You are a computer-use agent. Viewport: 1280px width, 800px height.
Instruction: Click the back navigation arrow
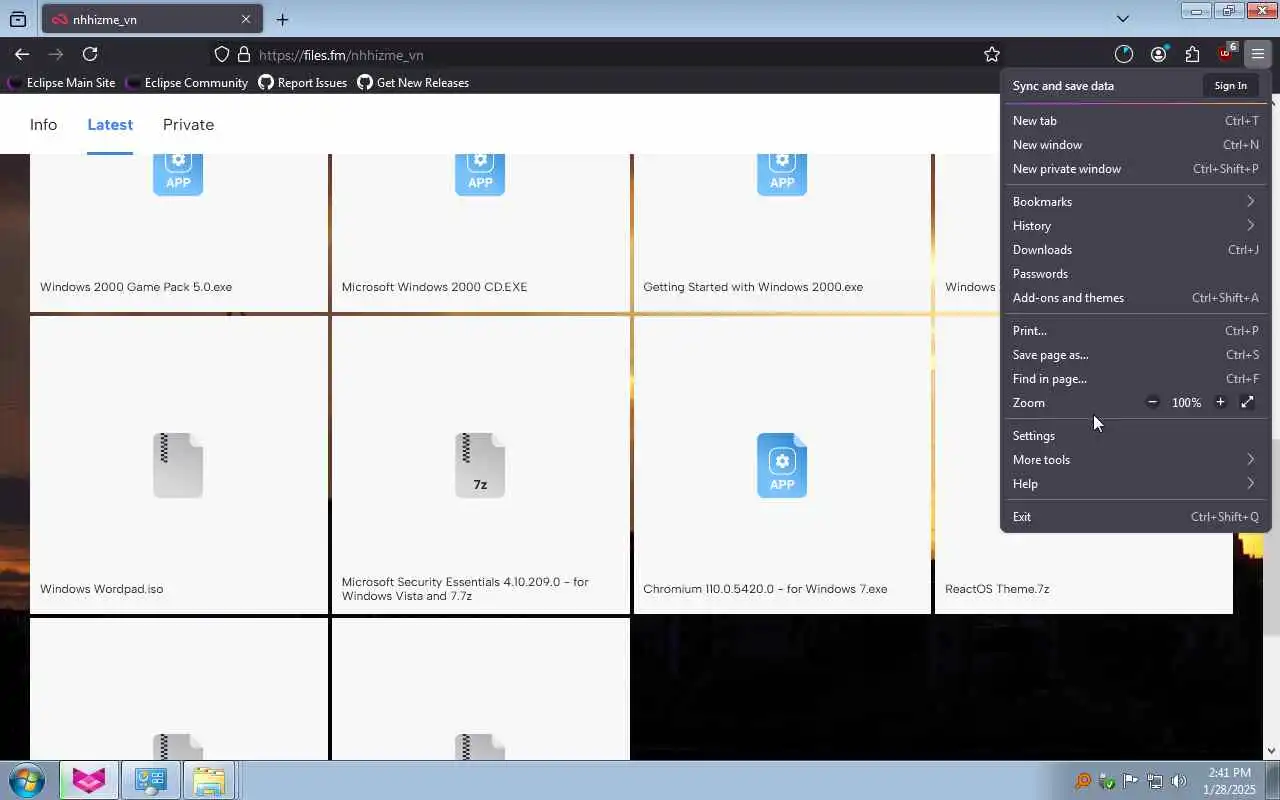click(x=22, y=54)
